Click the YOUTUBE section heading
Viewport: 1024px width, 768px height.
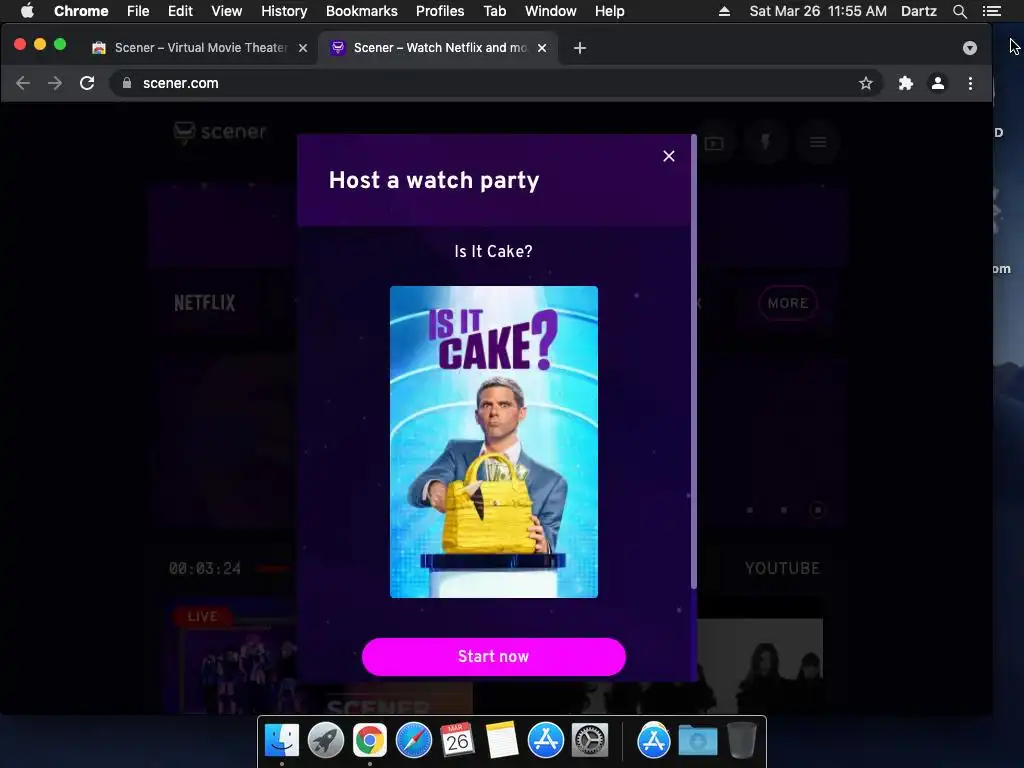tap(782, 568)
